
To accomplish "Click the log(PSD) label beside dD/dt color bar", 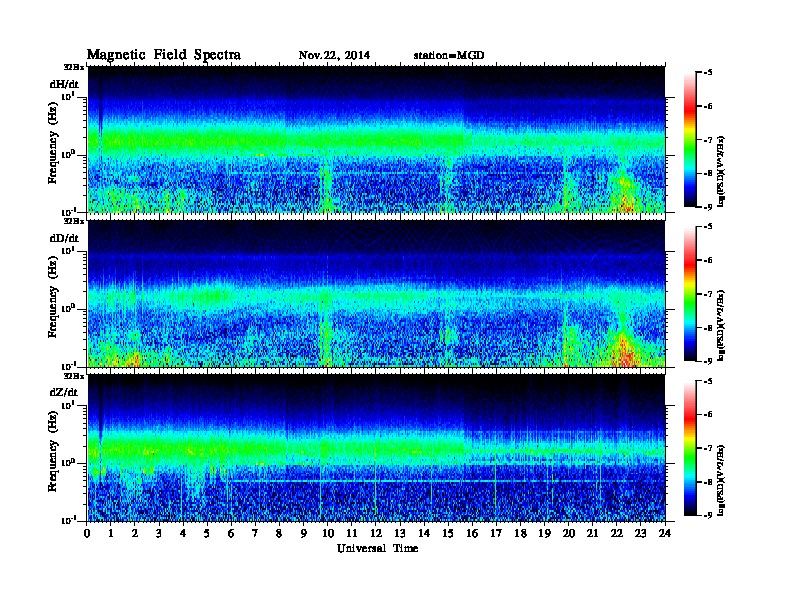I will coord(721,325).
